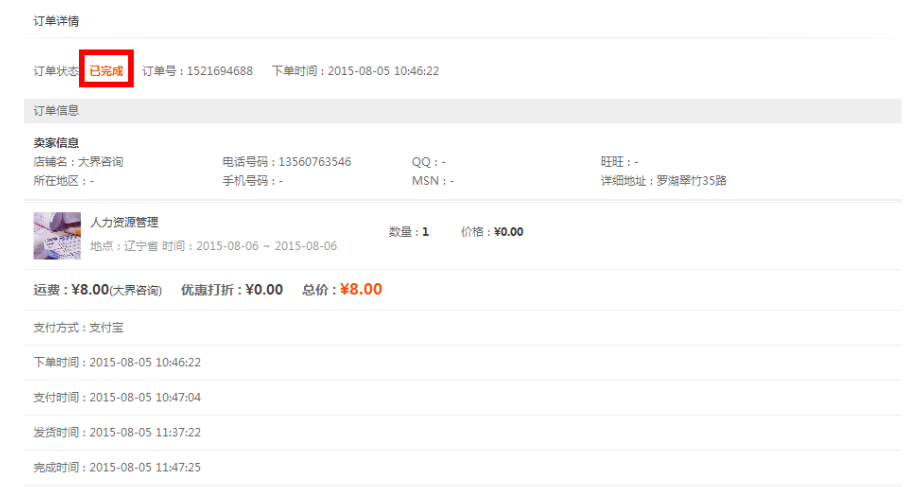The height and width of the screenshot is (487, 910).
Task: Click the QQ contact field
Action: pos(428,161)
